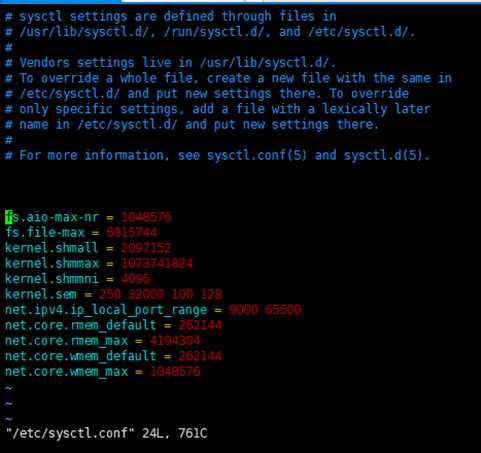The width and height of the screenshot is (481, 453).
Task: Click the port range value 9000 65500
Action: (x=265, y=310)
